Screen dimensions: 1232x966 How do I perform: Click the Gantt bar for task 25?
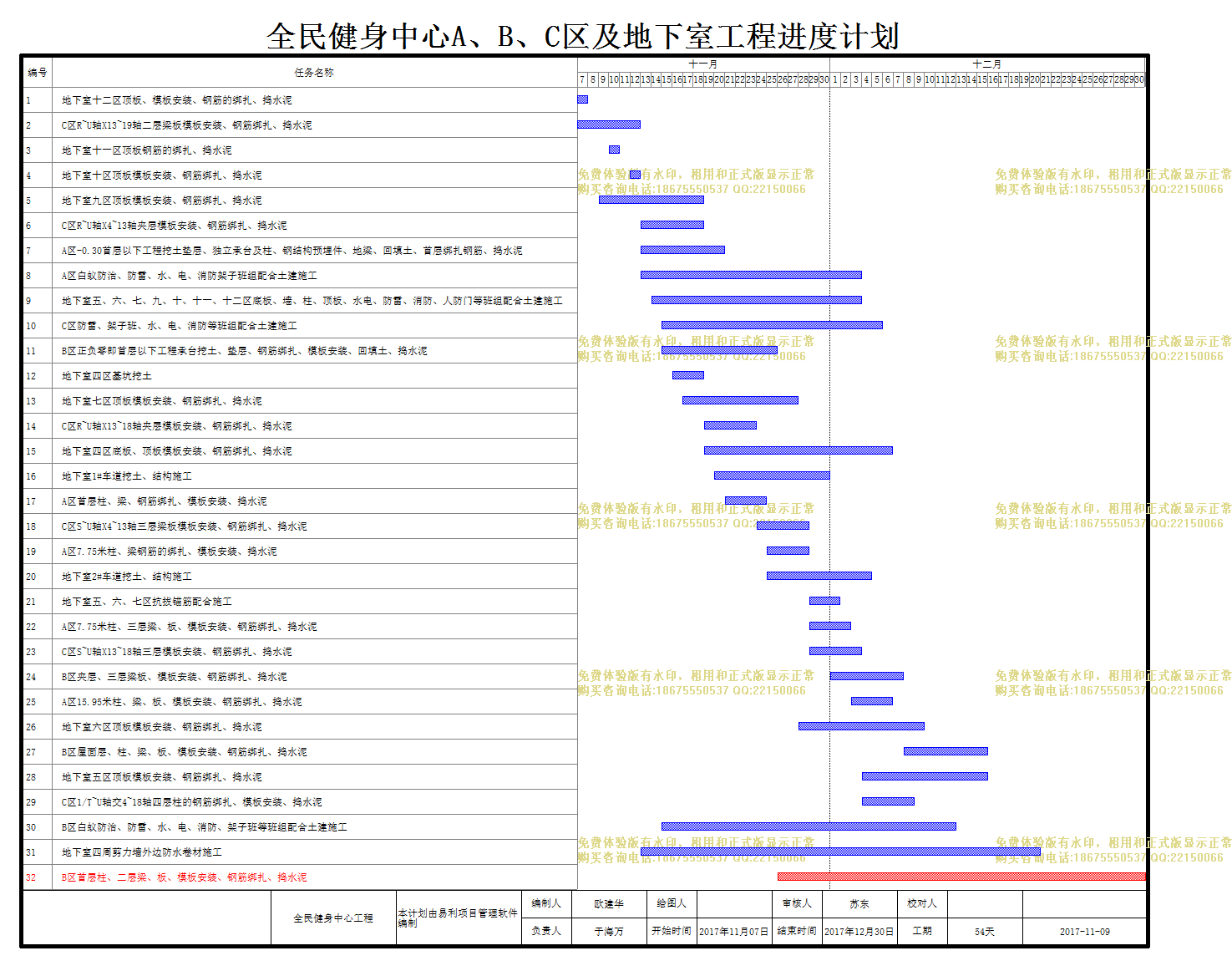(872, 701)
